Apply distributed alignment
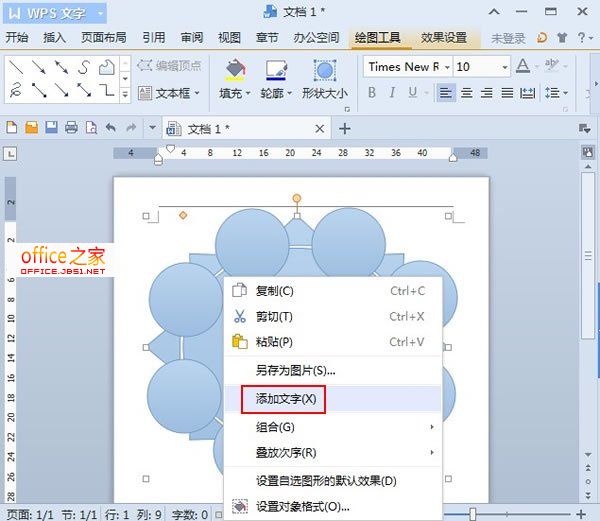The image size is (600, 521). tap(528, 93)
